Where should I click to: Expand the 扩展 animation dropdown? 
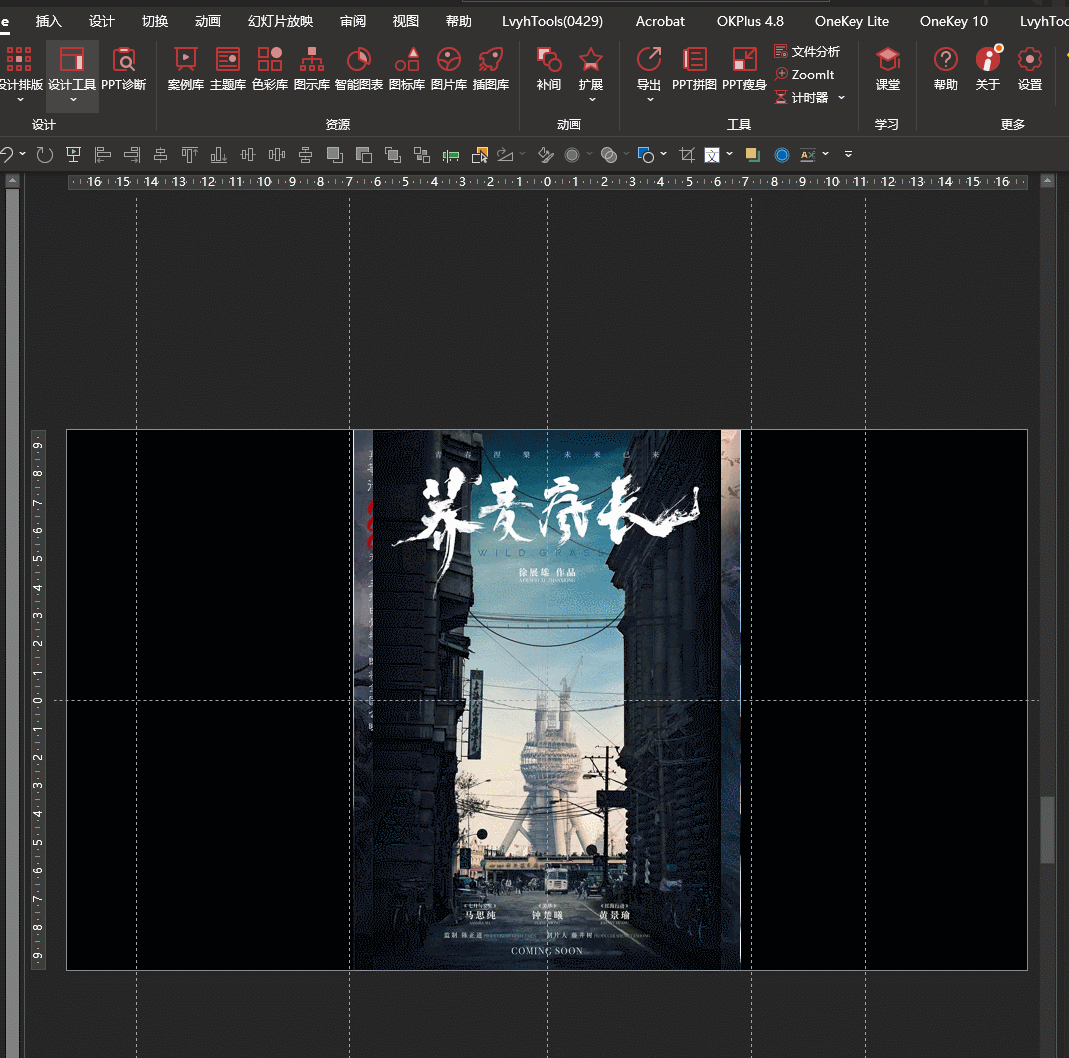[592, 100]
